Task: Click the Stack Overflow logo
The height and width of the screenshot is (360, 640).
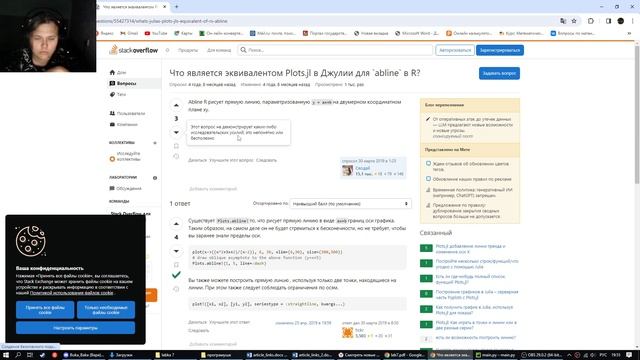Action: pos(133,50)
